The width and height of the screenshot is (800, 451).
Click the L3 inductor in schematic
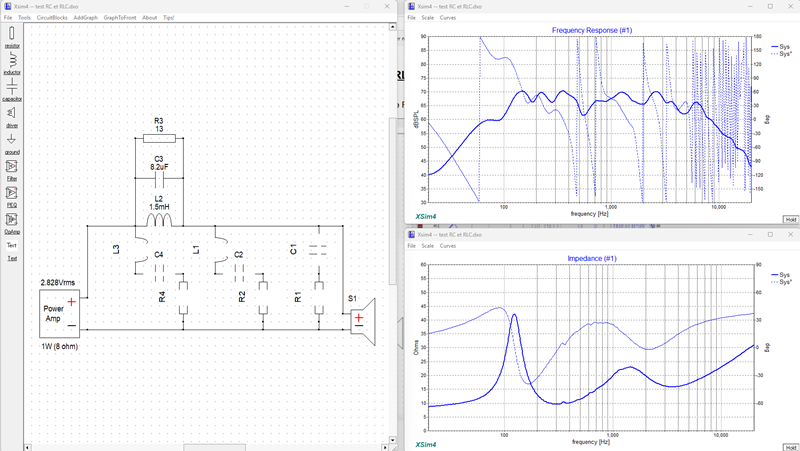(141, 250)
